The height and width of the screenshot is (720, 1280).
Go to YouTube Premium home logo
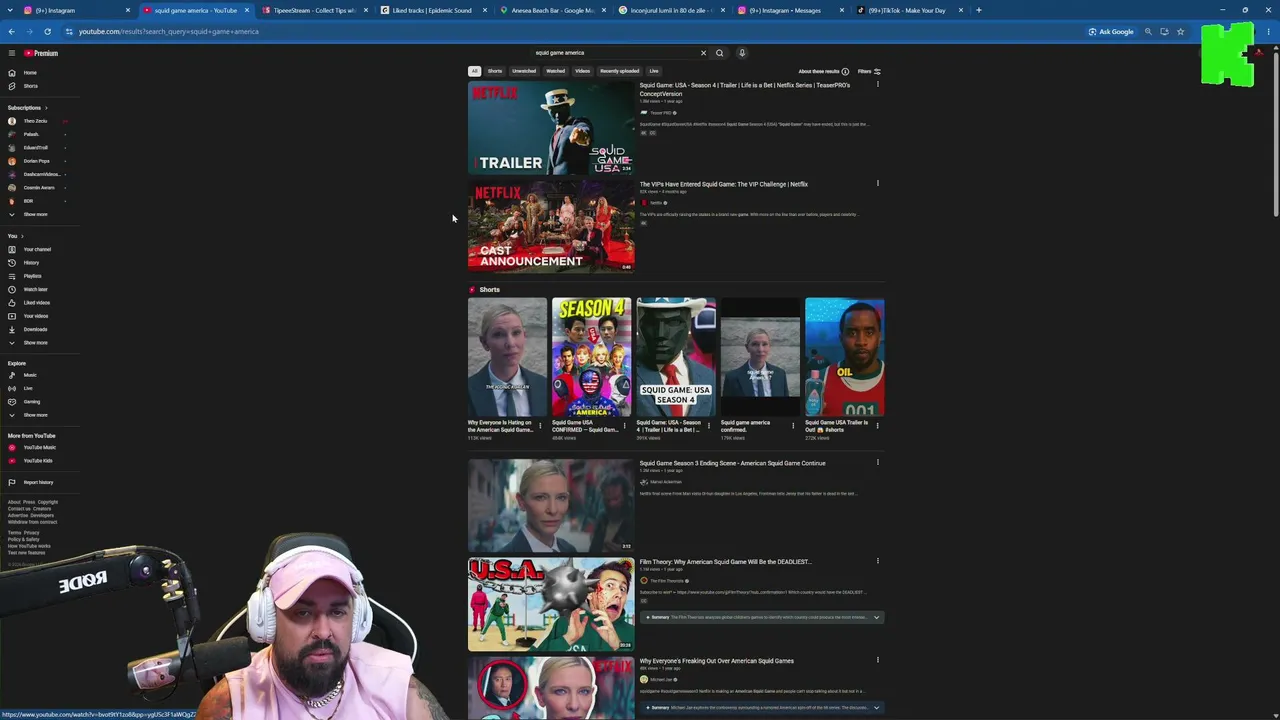tap(41, 53)
